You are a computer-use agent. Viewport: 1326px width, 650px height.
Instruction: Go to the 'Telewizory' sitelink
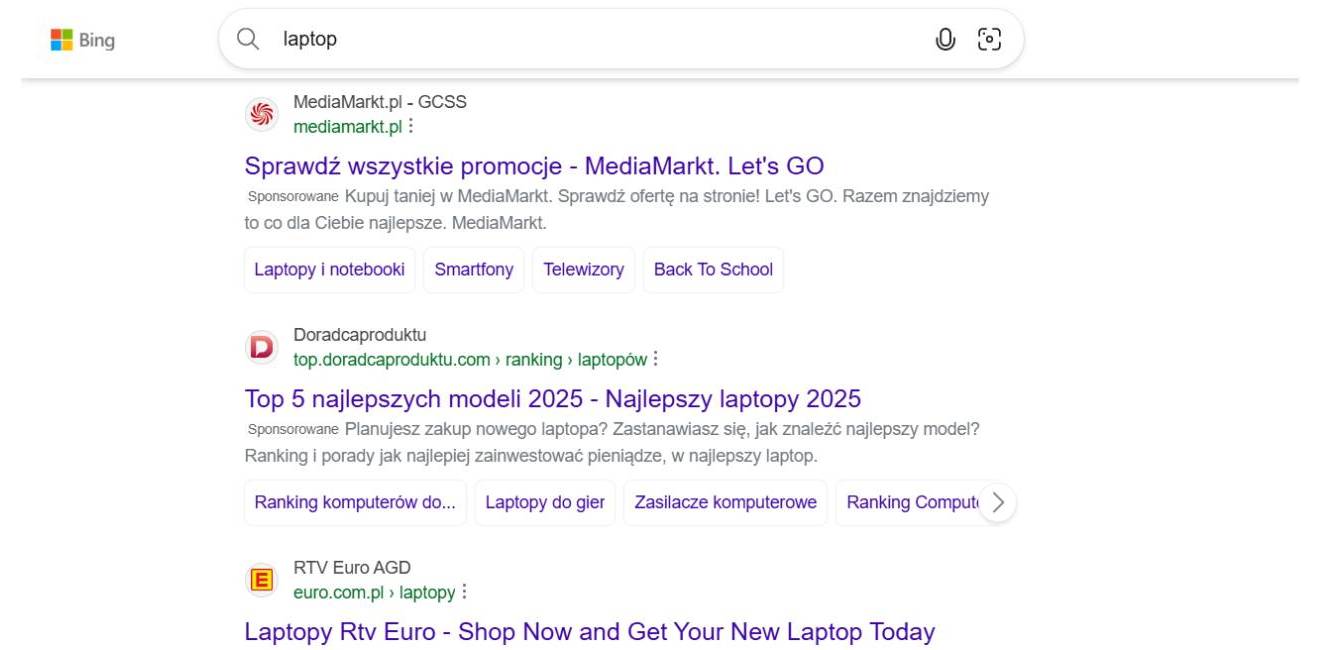pos(583,270)
